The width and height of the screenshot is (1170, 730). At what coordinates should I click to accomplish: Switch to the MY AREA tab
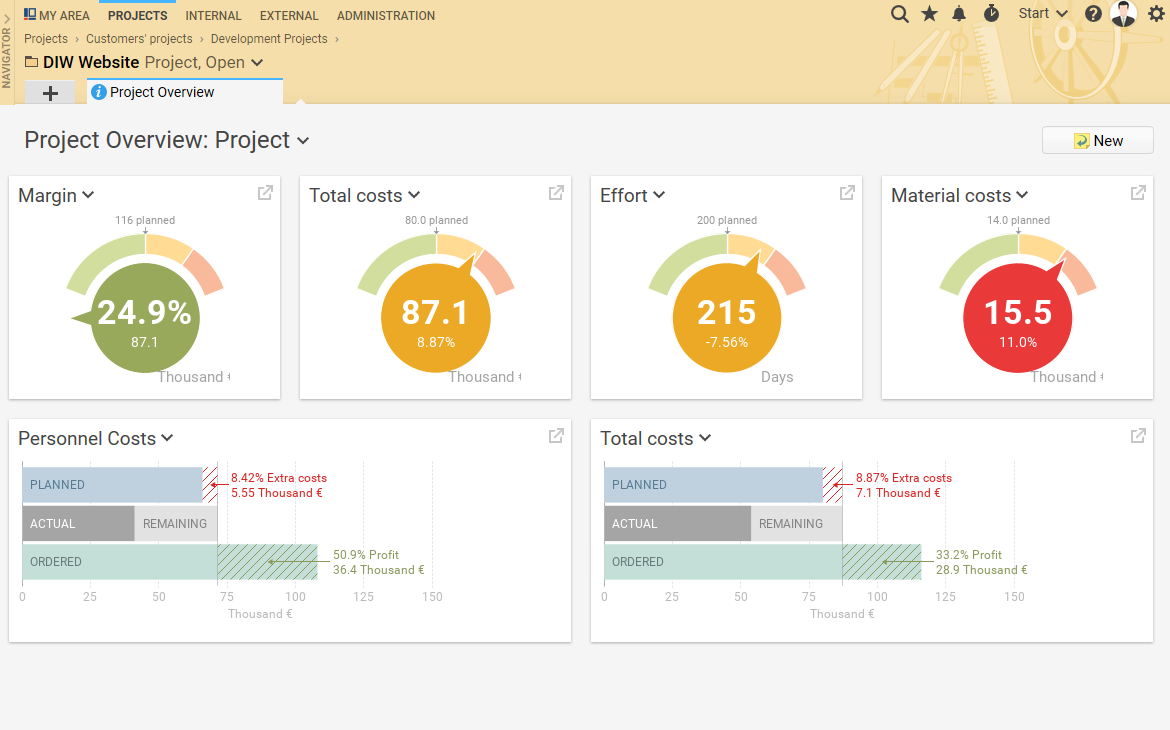click(57, 15)
